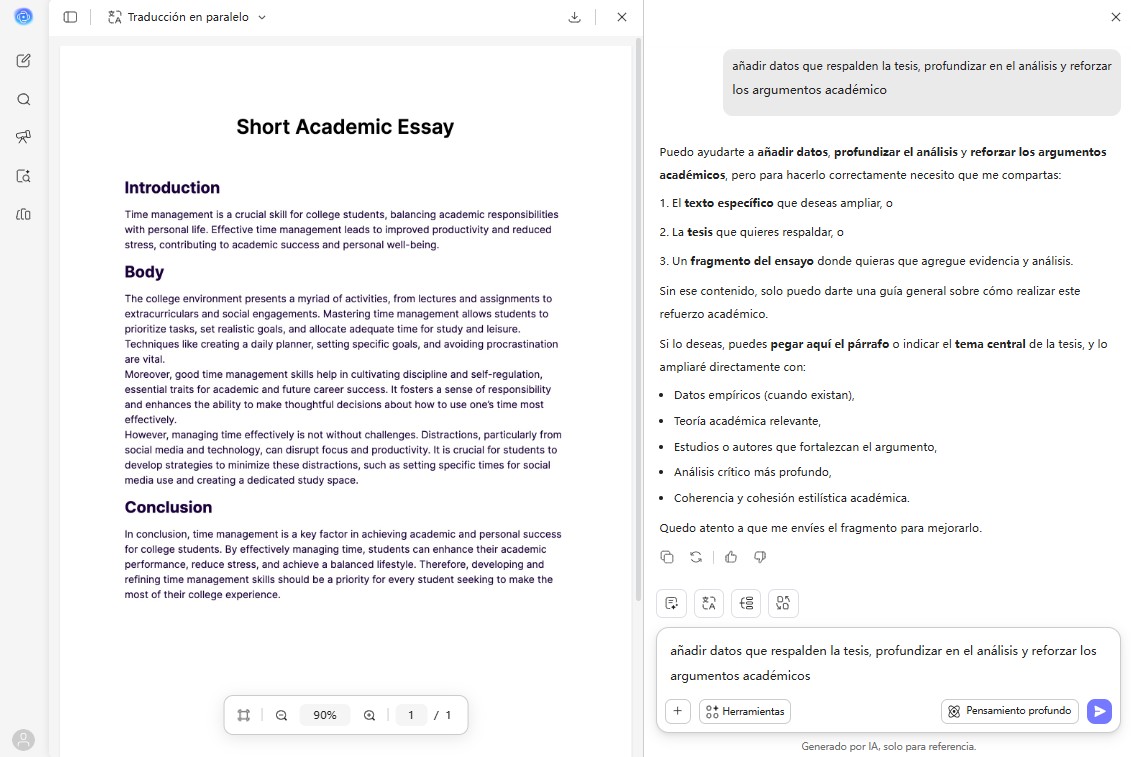Viewport: 1131px width, 757px height.
Task: Click the translate quick-action icon
Action: 708,603
